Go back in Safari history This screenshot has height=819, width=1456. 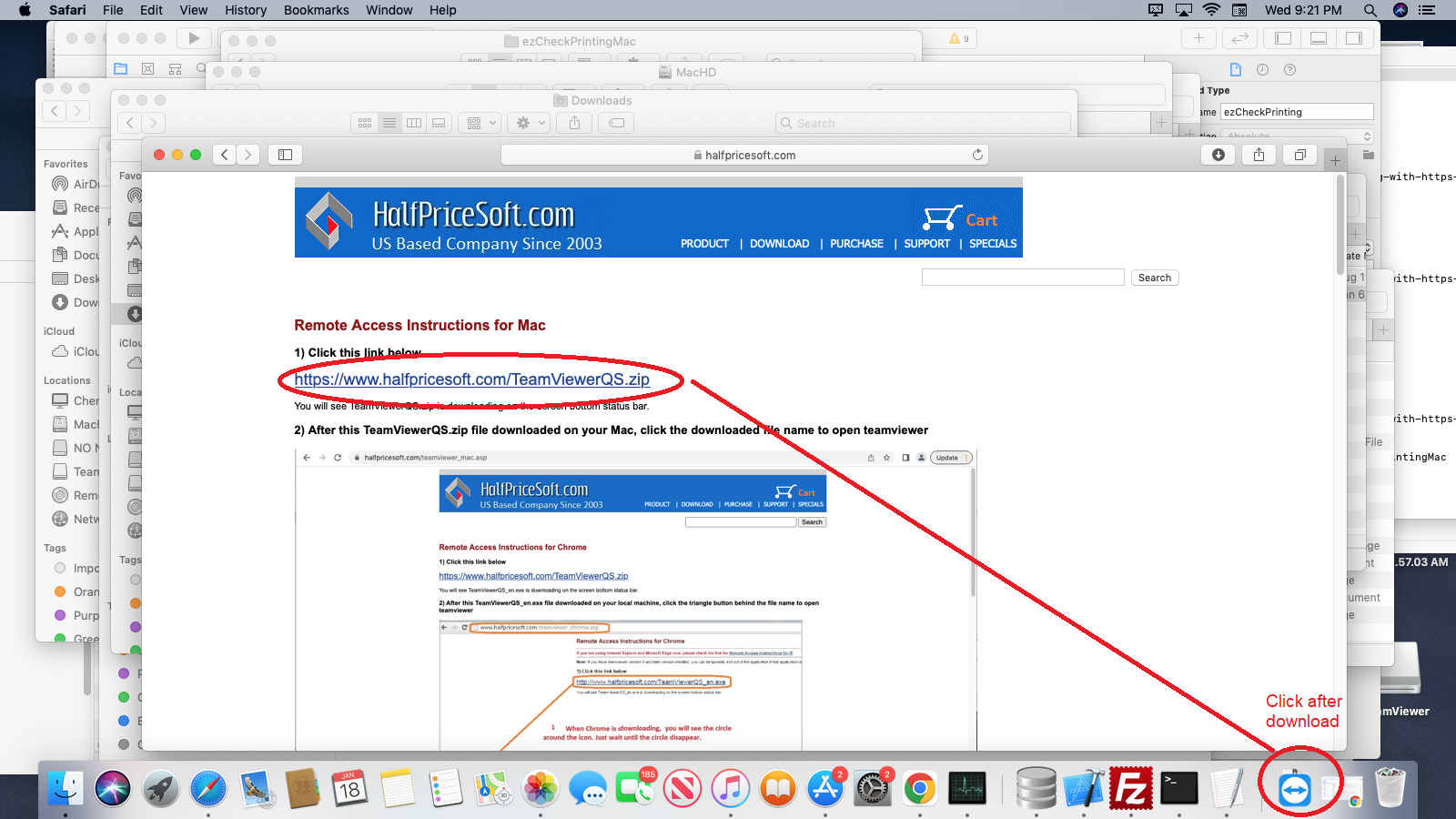pos(225,155)
